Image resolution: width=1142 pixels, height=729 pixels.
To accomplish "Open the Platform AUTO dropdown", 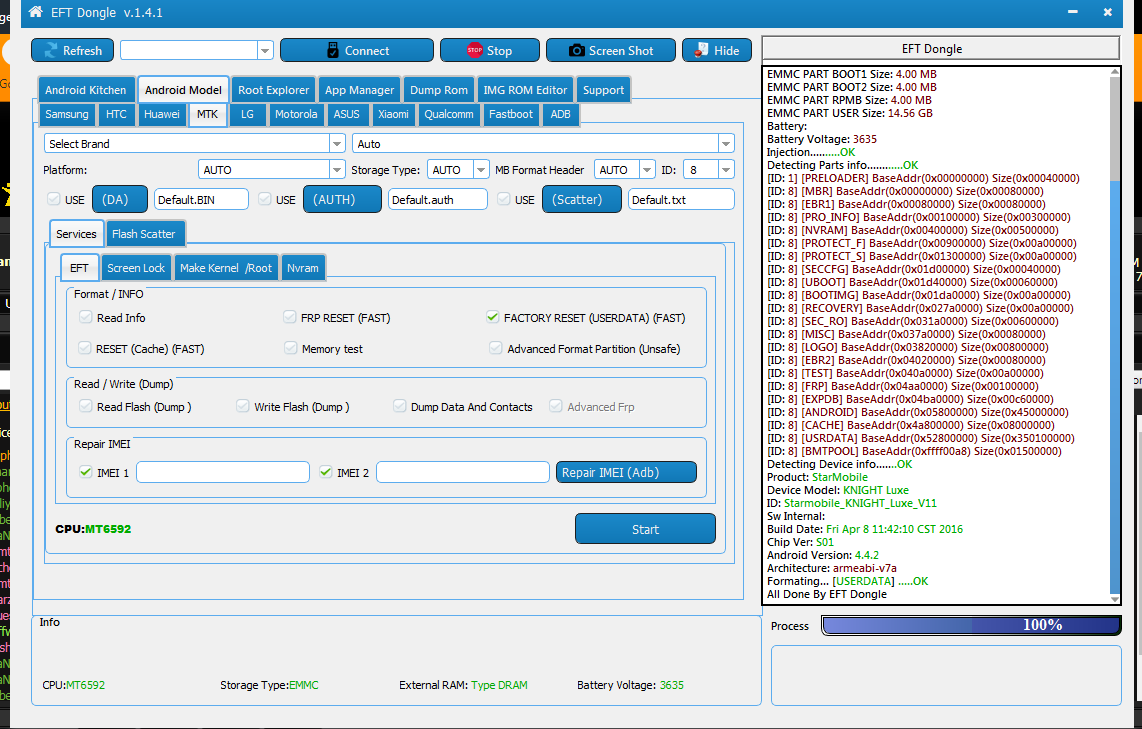I will pyautogui.click(x=336, y=170).
